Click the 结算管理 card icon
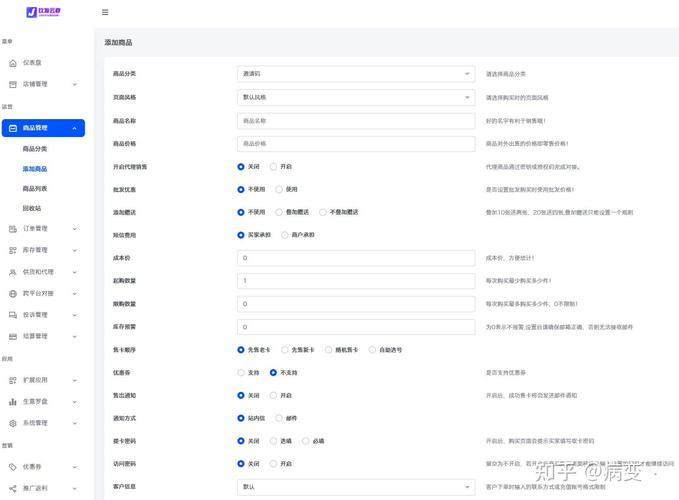The width and height of the screenshot is (679, 500). pos(13,336)
